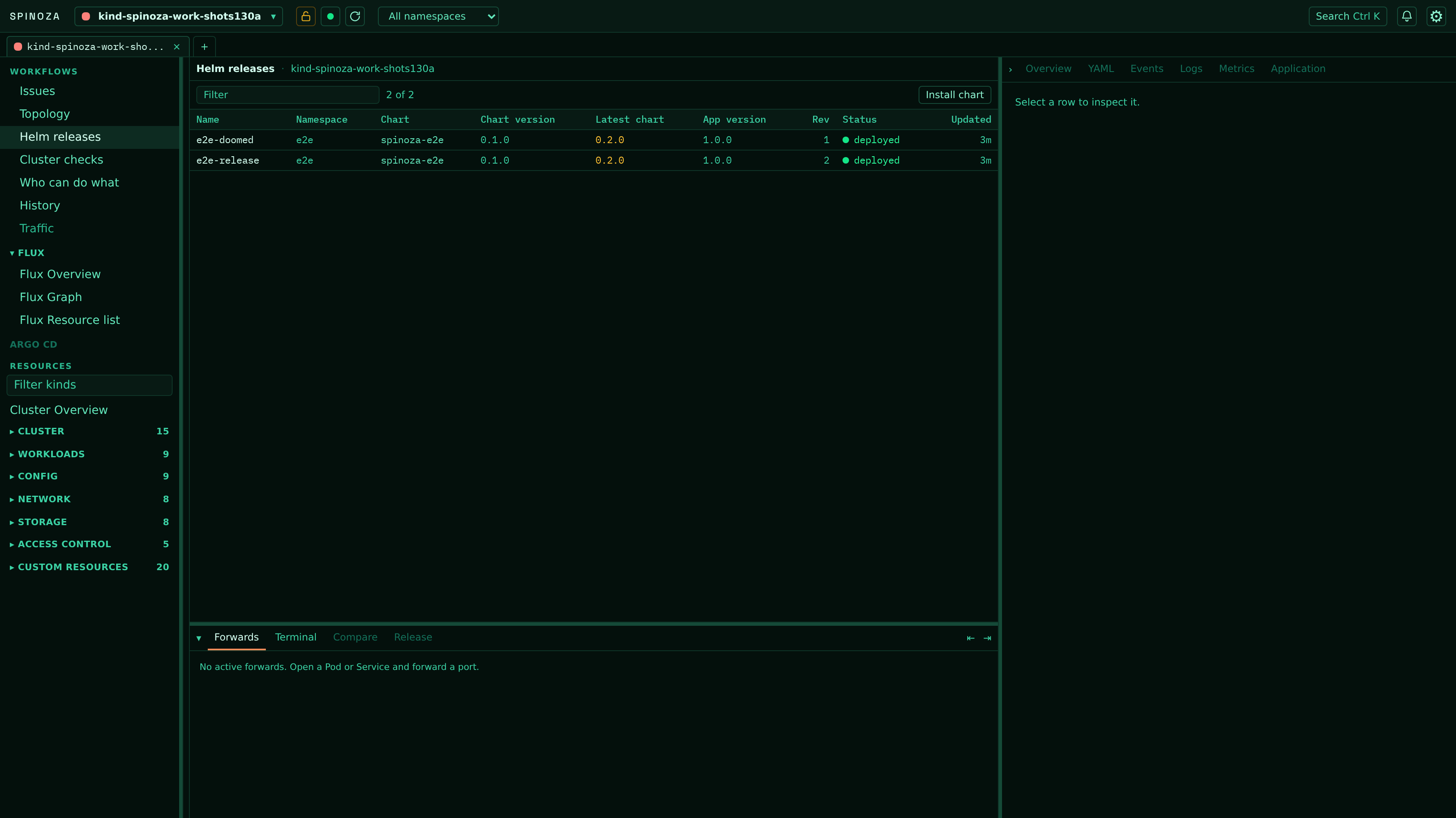Click deployed status of e2e-doomed

coord(871,140)
